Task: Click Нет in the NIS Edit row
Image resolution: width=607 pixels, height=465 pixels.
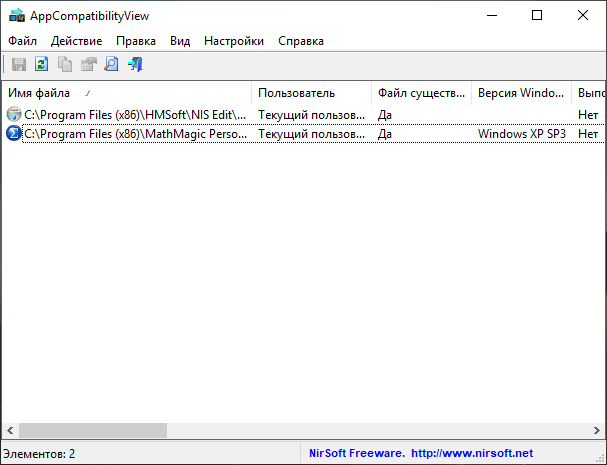Action: click(x=588, y=115)
